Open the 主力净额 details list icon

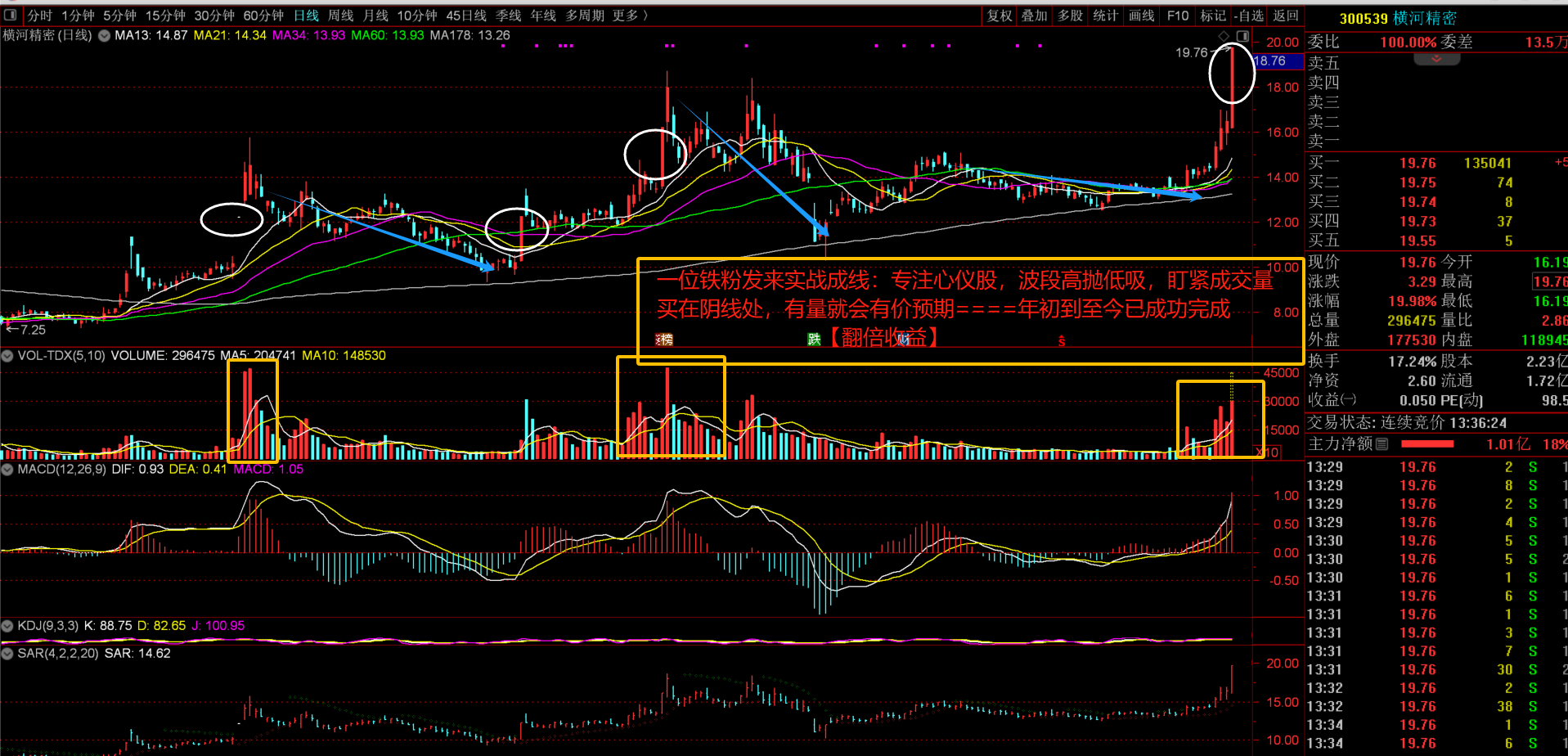point(1382,444)
